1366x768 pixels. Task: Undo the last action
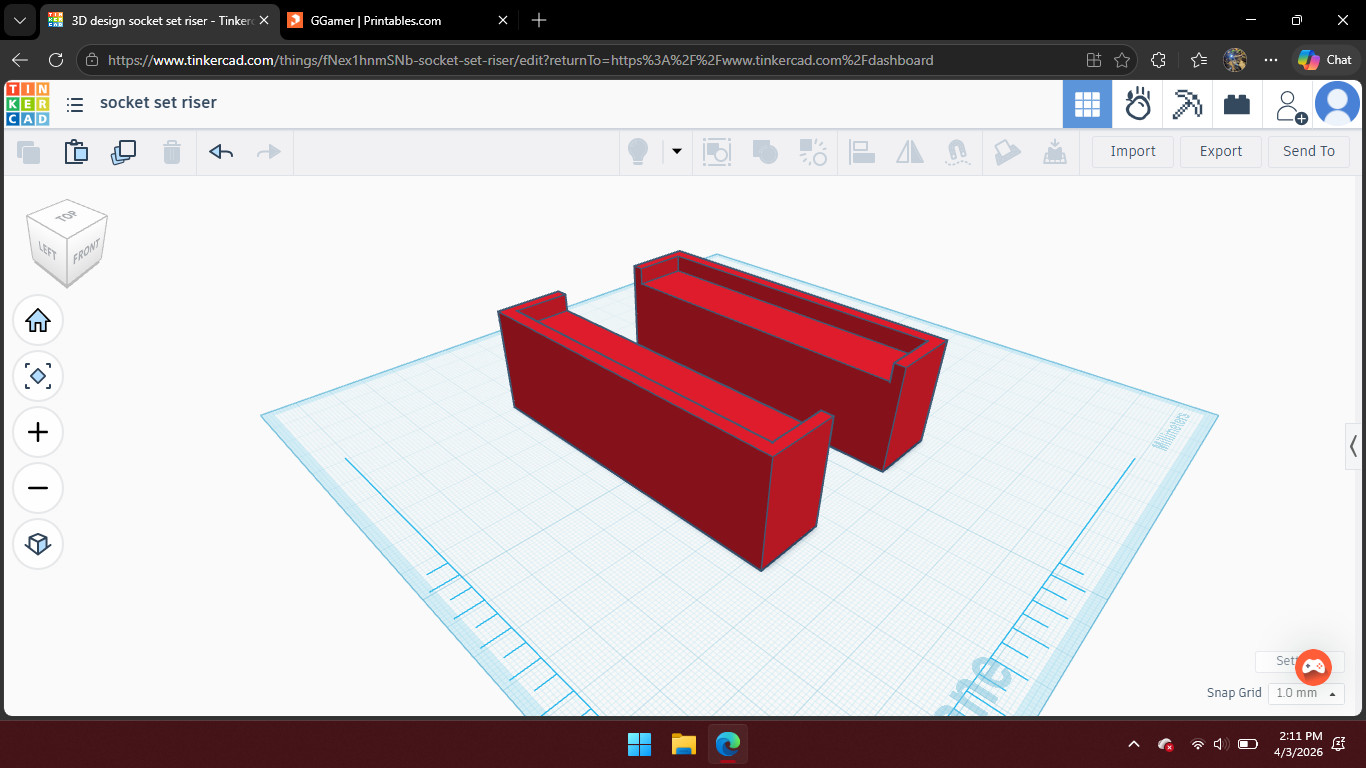(220, 152)
